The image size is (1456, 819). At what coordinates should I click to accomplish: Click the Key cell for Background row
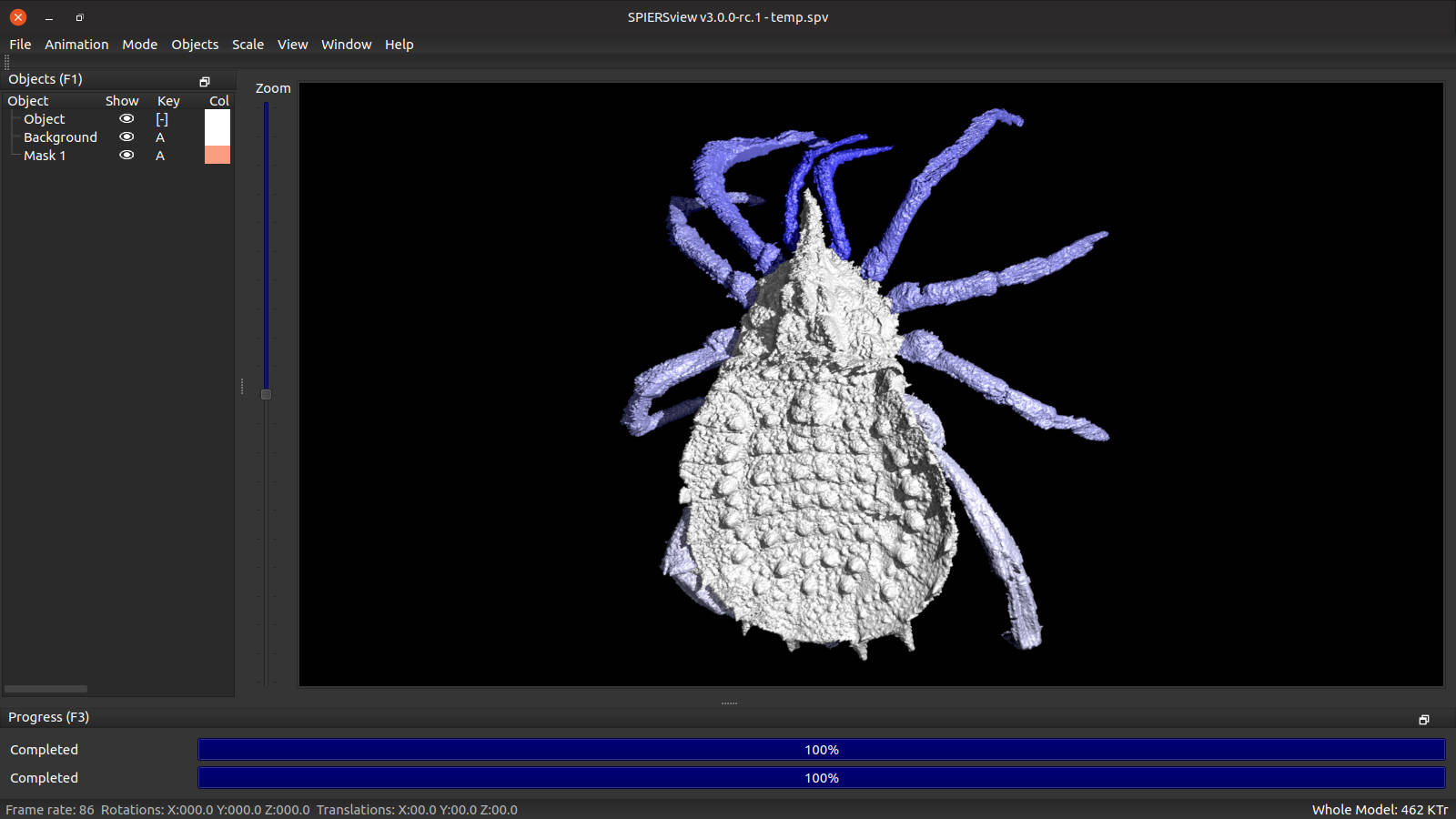[x=160, y=137]
